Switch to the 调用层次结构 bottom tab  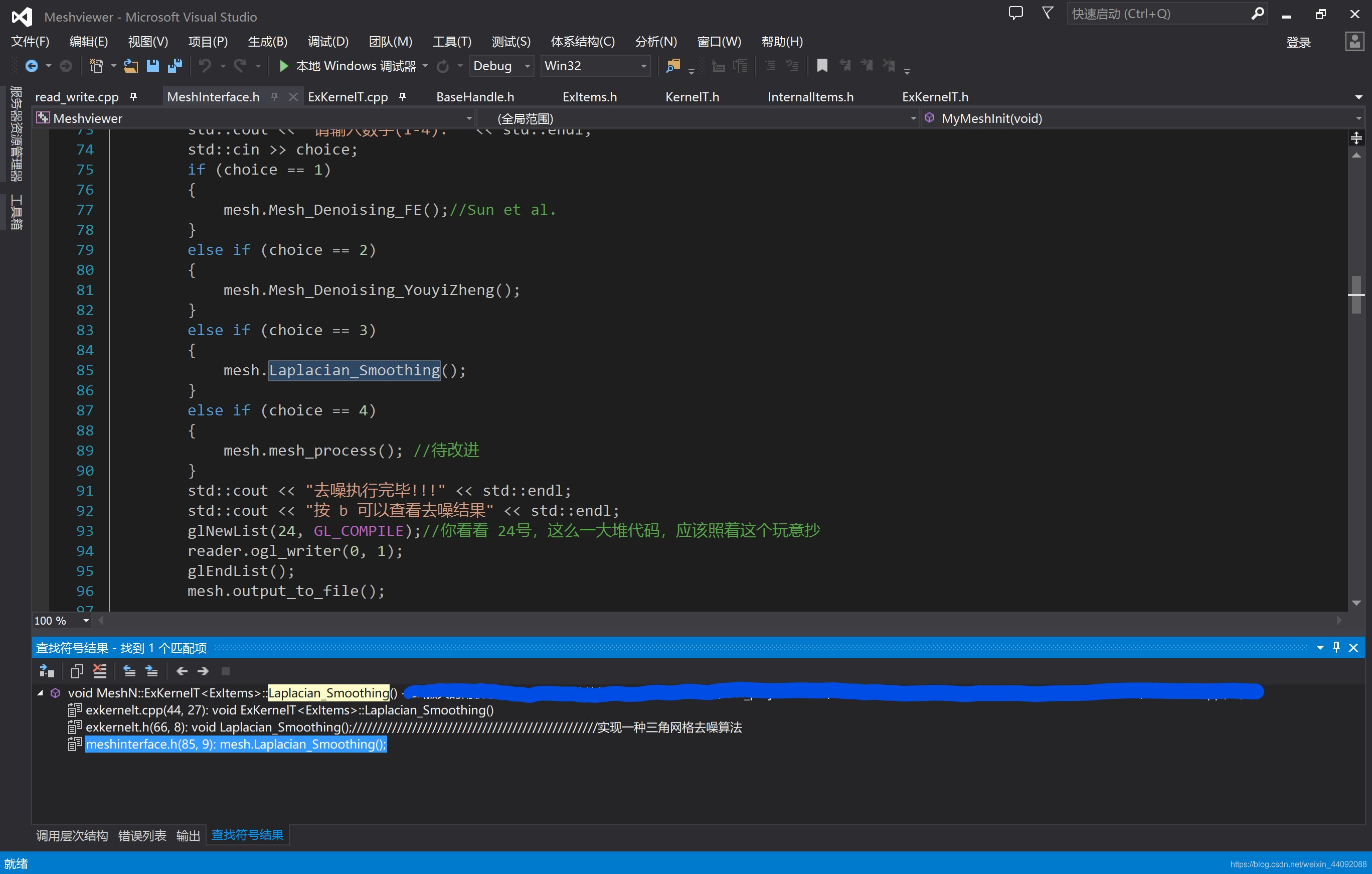pyautogui.click(x=72, y=835)
